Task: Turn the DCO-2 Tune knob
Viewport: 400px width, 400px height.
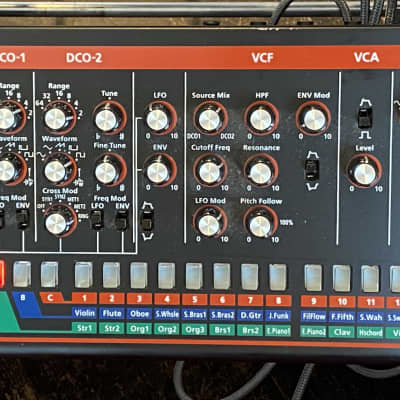Action: coord(109,118)
